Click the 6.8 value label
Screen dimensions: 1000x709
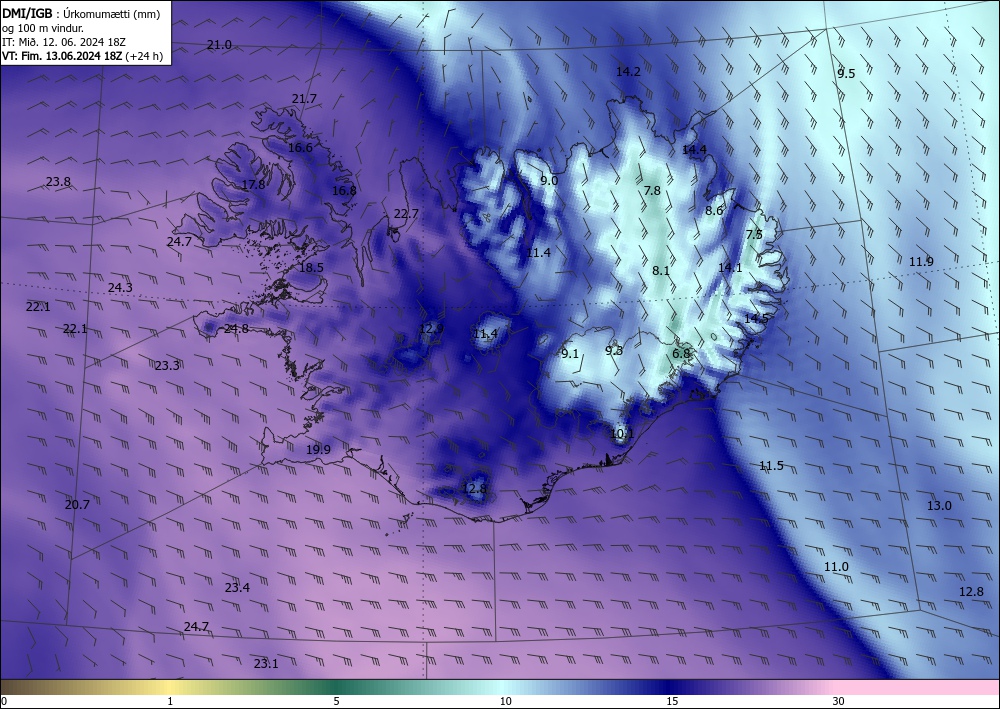click(x=682, y=354)
